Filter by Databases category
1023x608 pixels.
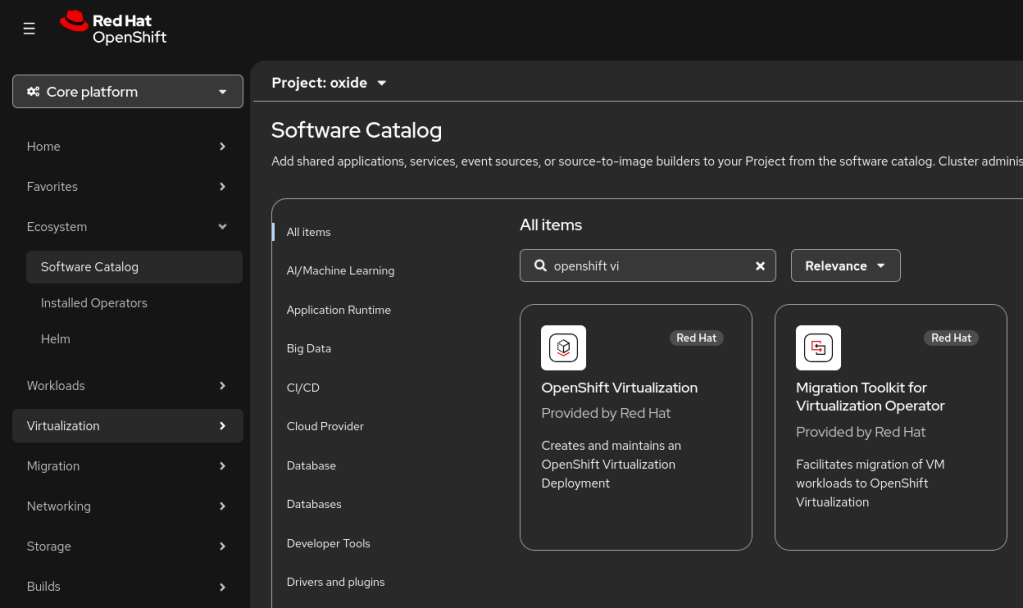314,504
